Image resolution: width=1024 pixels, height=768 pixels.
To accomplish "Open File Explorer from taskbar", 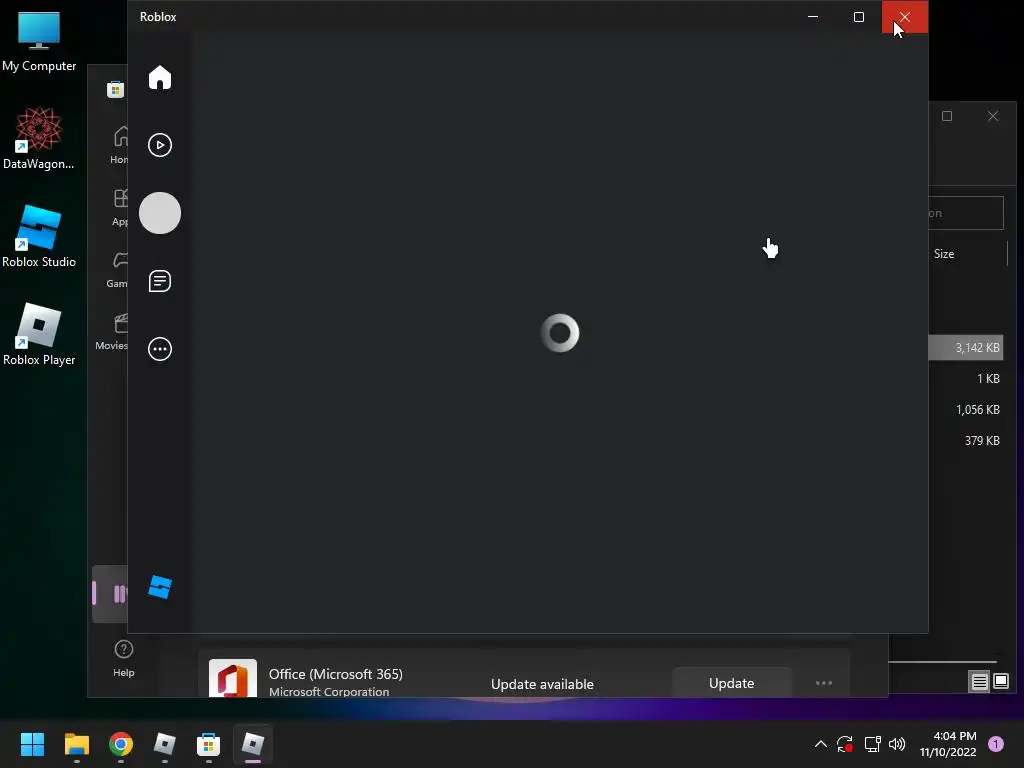I will click(76, 744).
